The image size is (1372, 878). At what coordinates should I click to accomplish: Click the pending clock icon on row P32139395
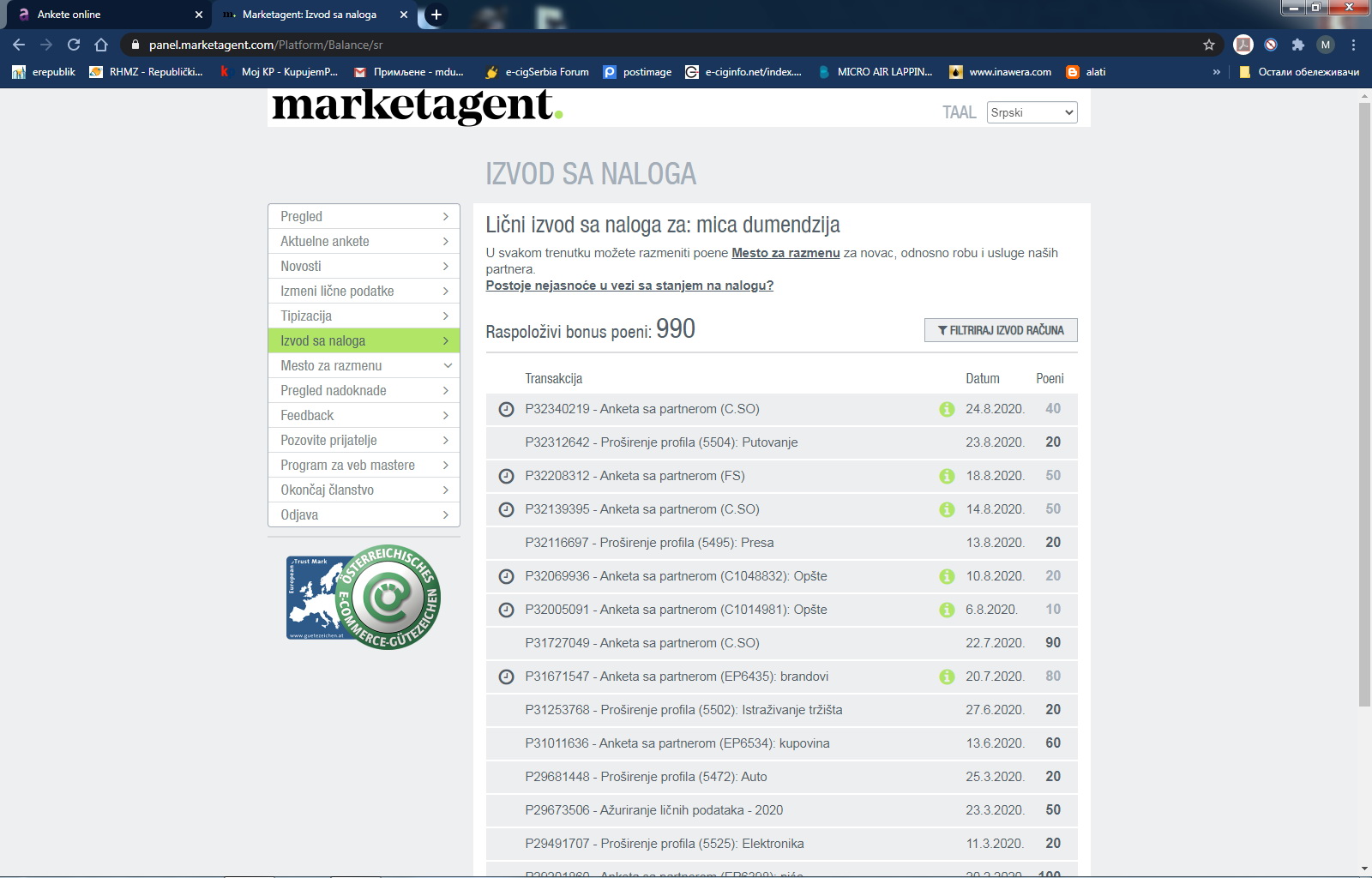506,509
